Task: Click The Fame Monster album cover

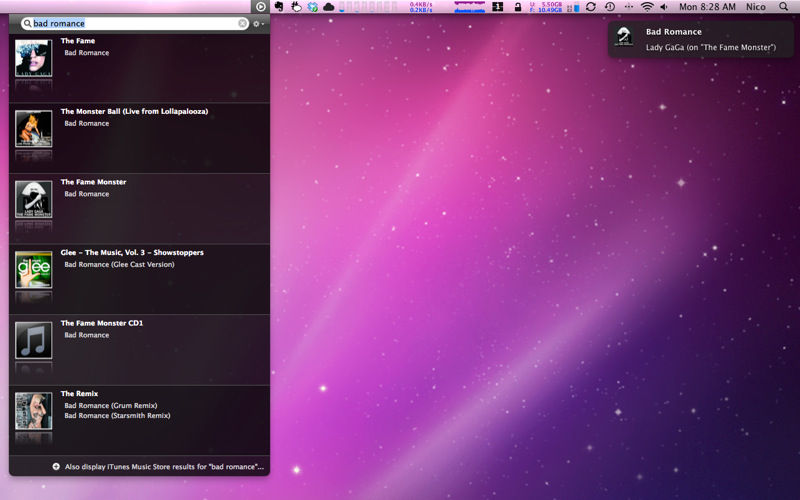Action: 34,199
